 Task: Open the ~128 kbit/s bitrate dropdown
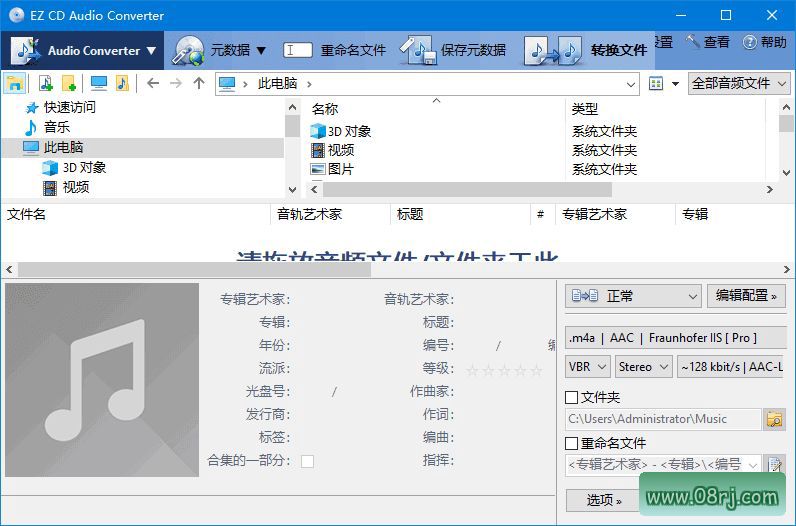(x=732, y=367)
